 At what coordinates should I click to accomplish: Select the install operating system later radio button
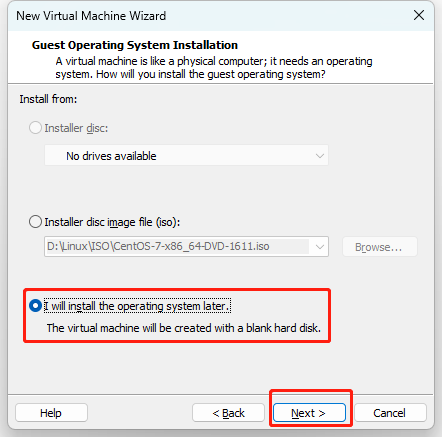pyautogui.click(x=35, y=306)
